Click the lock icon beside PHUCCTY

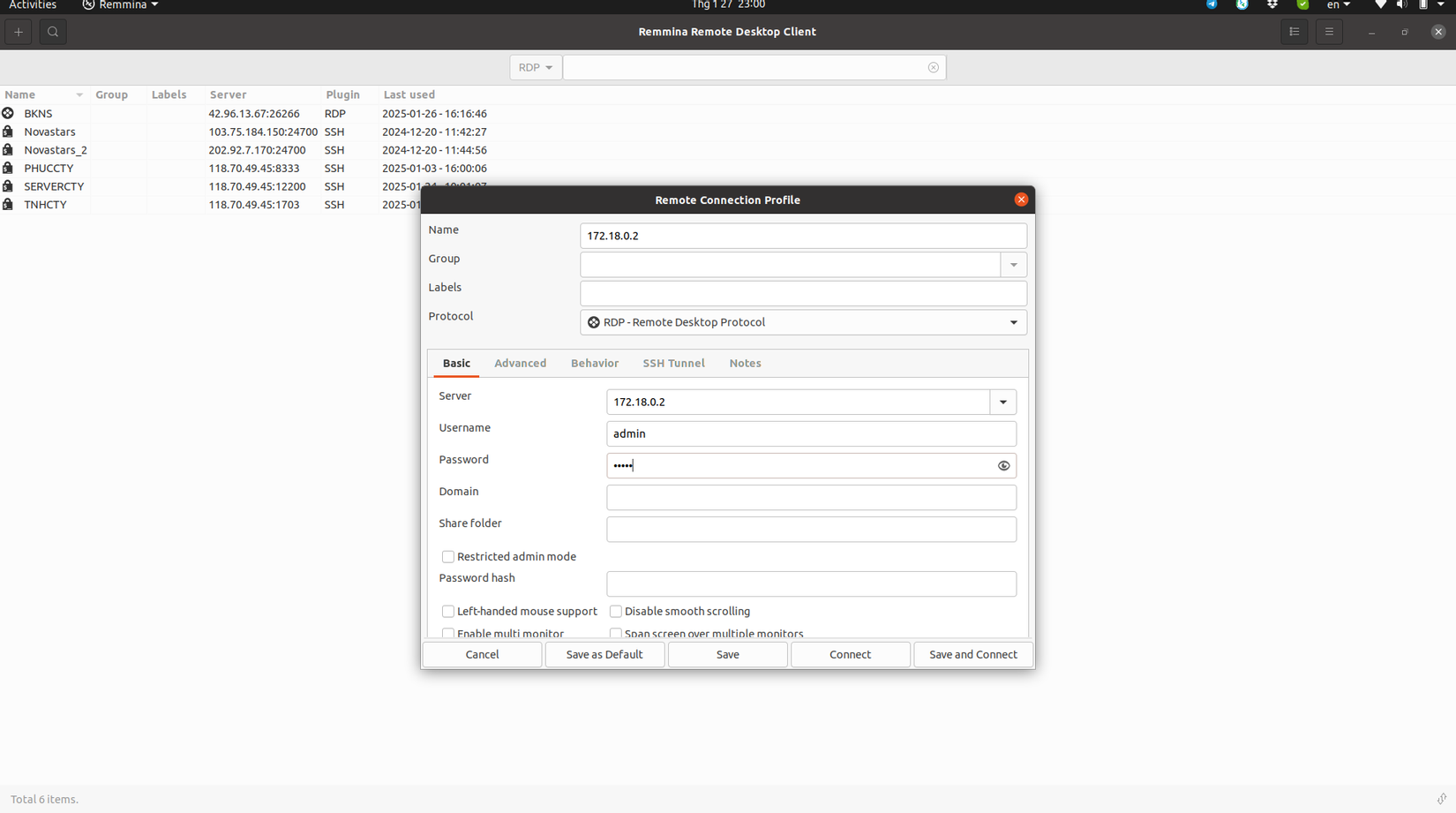tap(8, 168)
